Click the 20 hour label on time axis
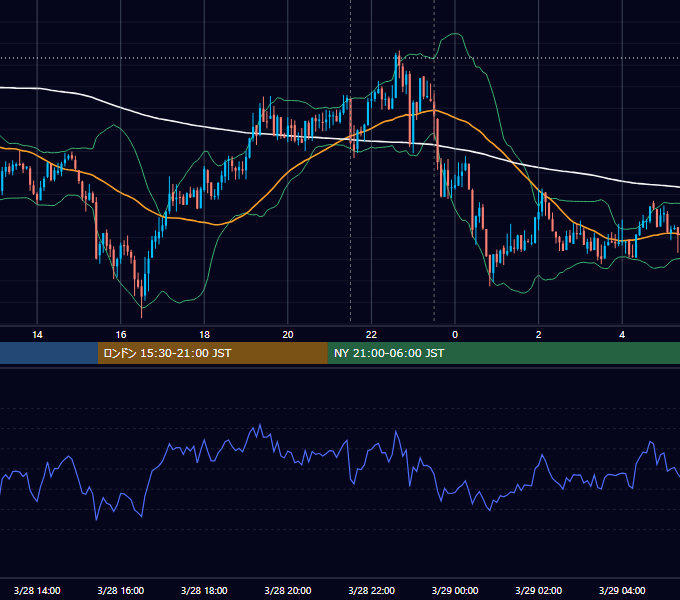Image resolution: width=680 pixels, height=600 pixels. point(288,335)
